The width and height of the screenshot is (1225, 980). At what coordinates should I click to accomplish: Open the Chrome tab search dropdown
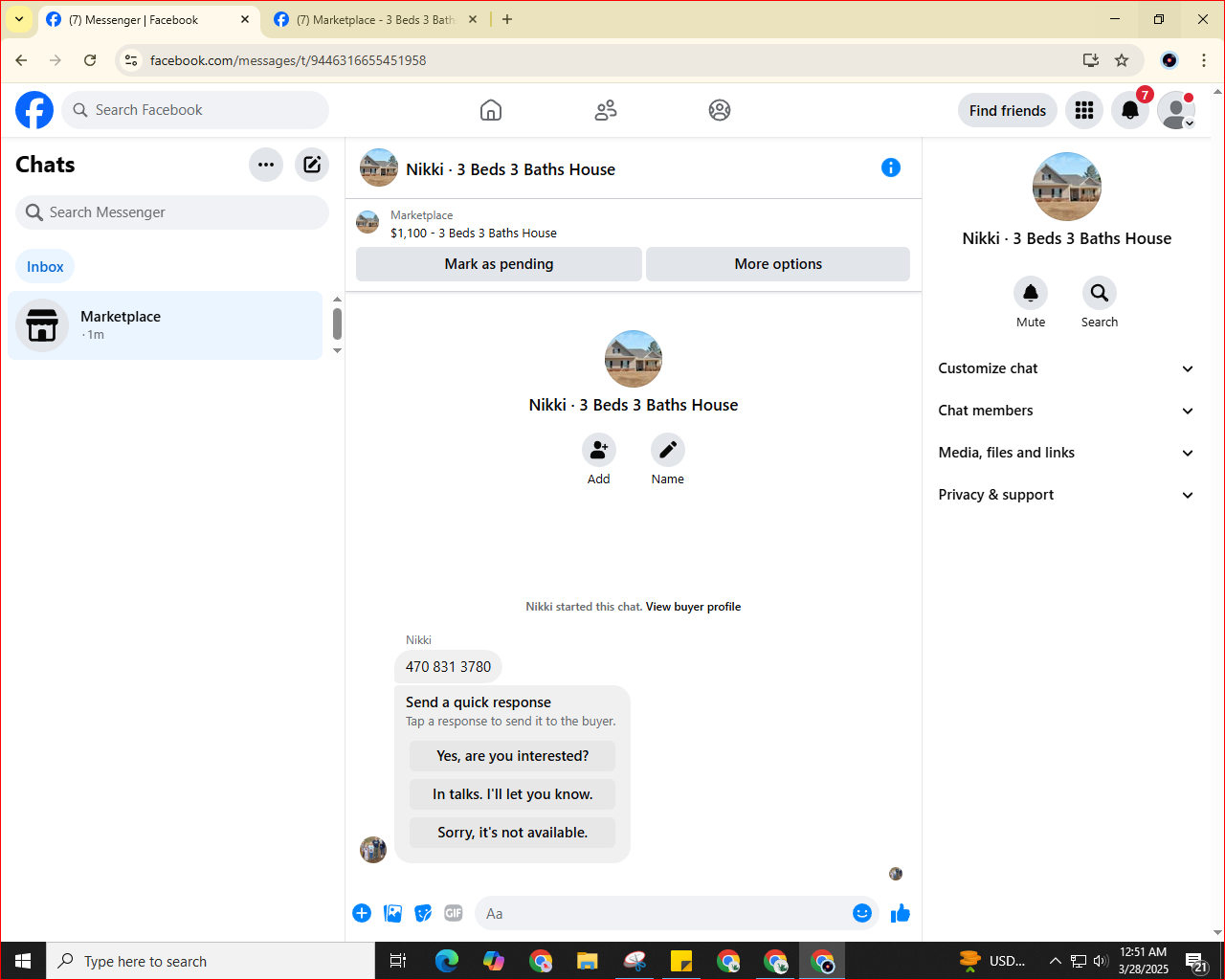point(19,19)
